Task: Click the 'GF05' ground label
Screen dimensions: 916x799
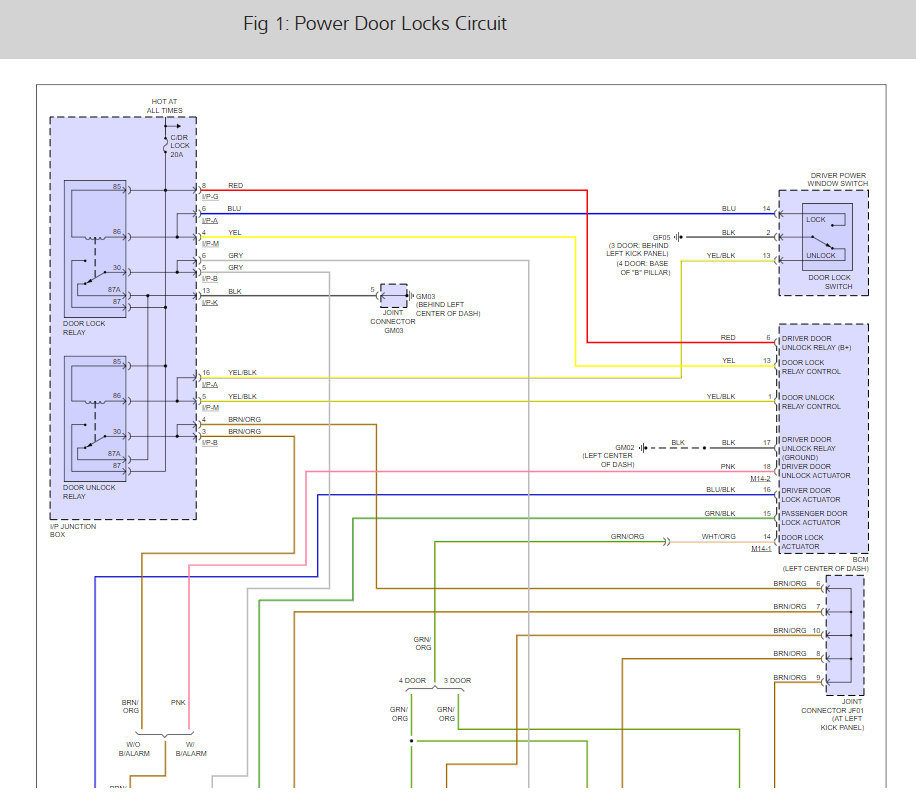Action: [661, 238]
